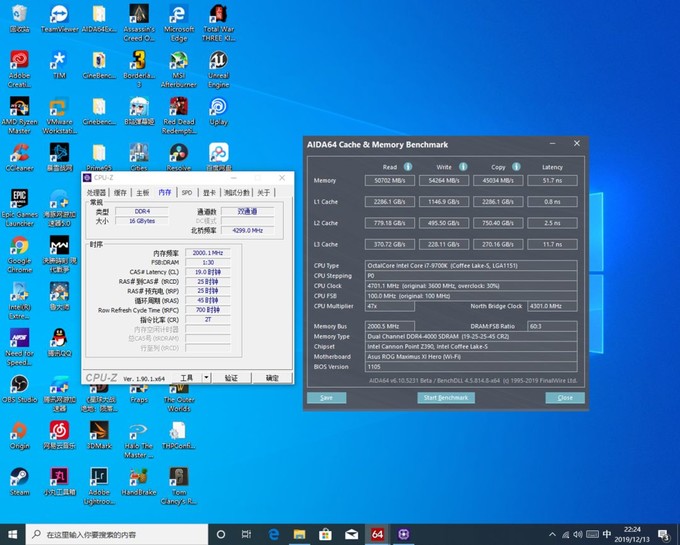This screenshot has height=545, width=680.
Task: Launch TIM desktop shortcut
Action: (59, 65)
